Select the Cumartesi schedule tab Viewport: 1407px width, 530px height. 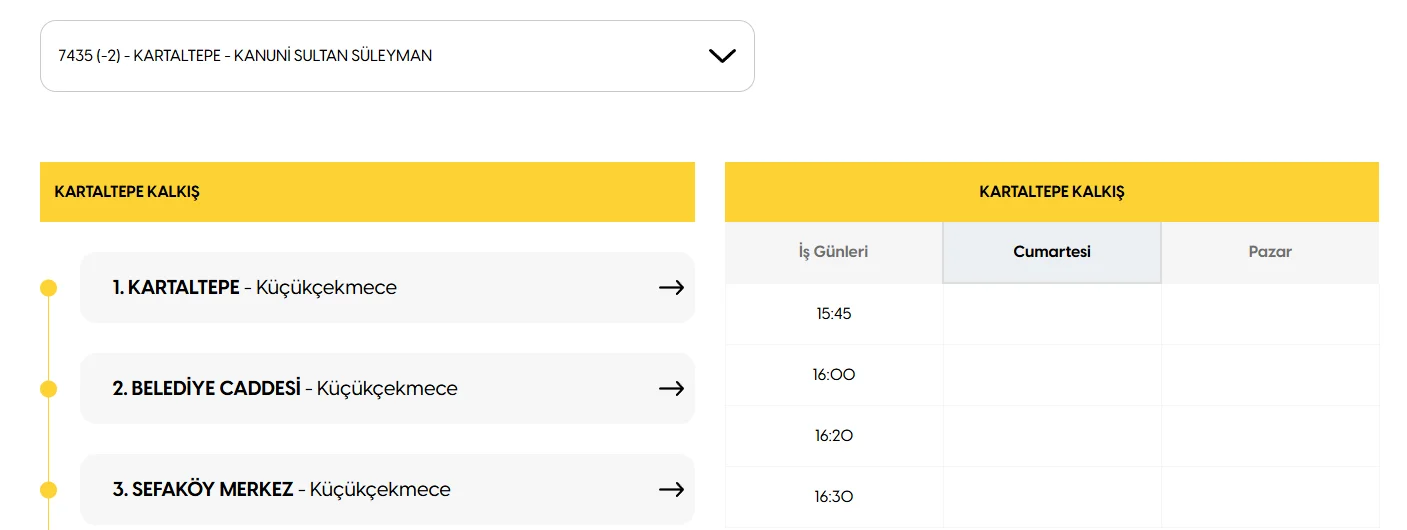tap(1051, 252)
